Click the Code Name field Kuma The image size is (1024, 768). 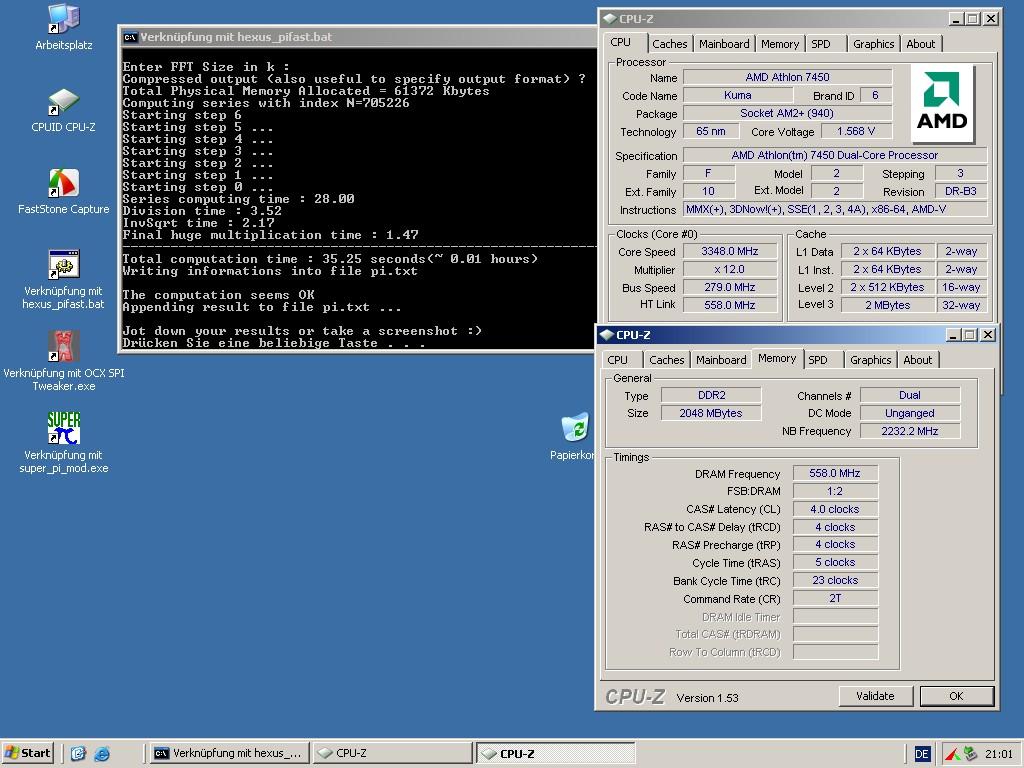(x=738, y=95)
